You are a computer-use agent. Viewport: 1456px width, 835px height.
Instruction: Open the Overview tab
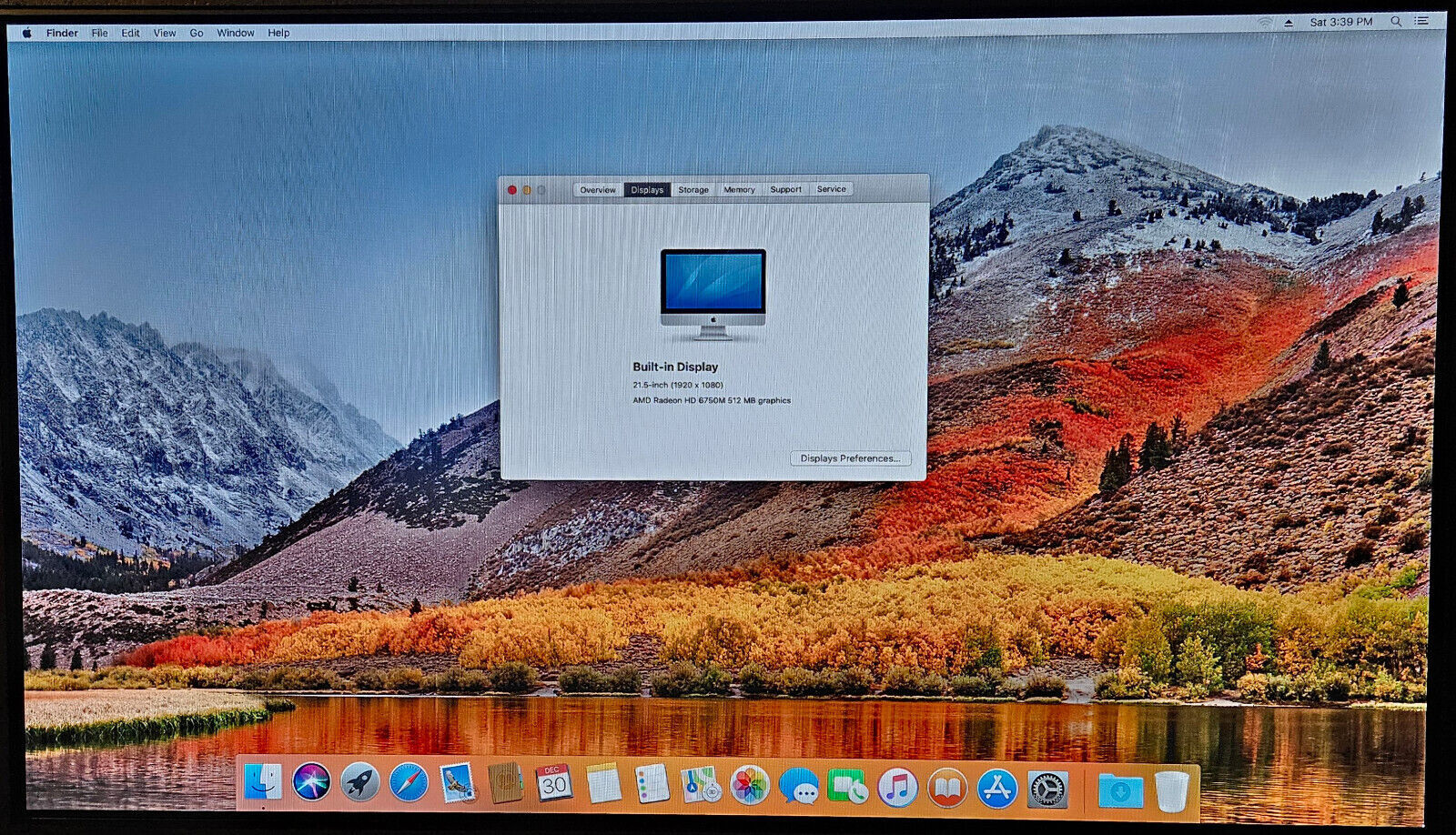[x=598, y=190]
